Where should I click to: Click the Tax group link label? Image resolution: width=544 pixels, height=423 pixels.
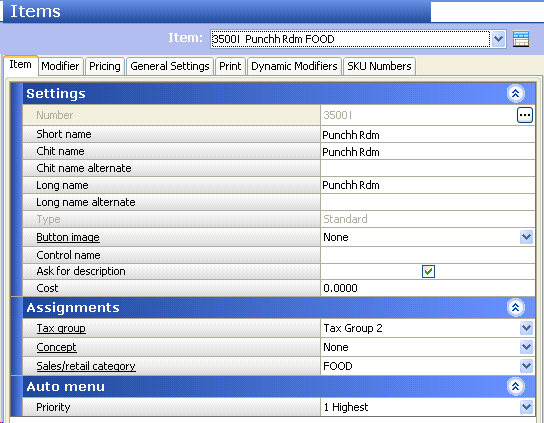(x=61, y=328)
